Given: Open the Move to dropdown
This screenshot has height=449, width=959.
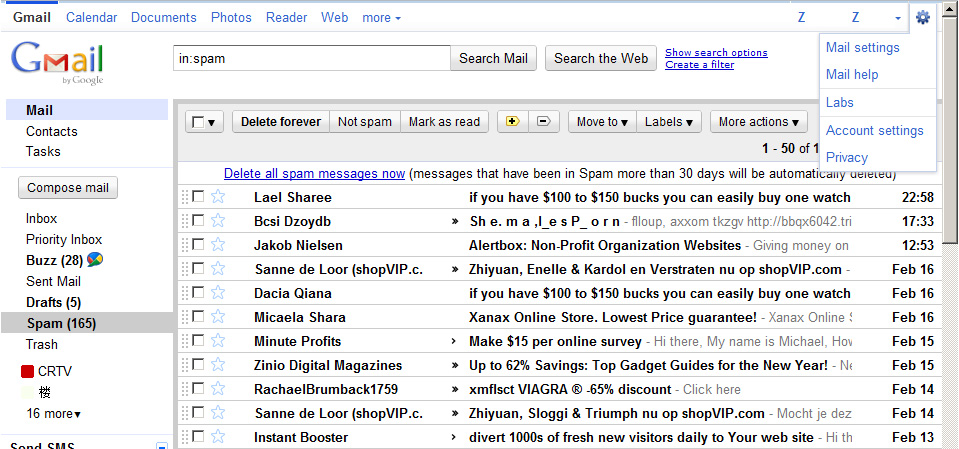Looking at the screenshot, I should coord(602,122).
